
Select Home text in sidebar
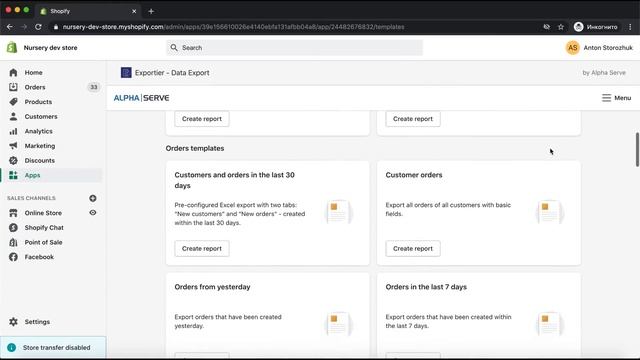tap(33, 72)
